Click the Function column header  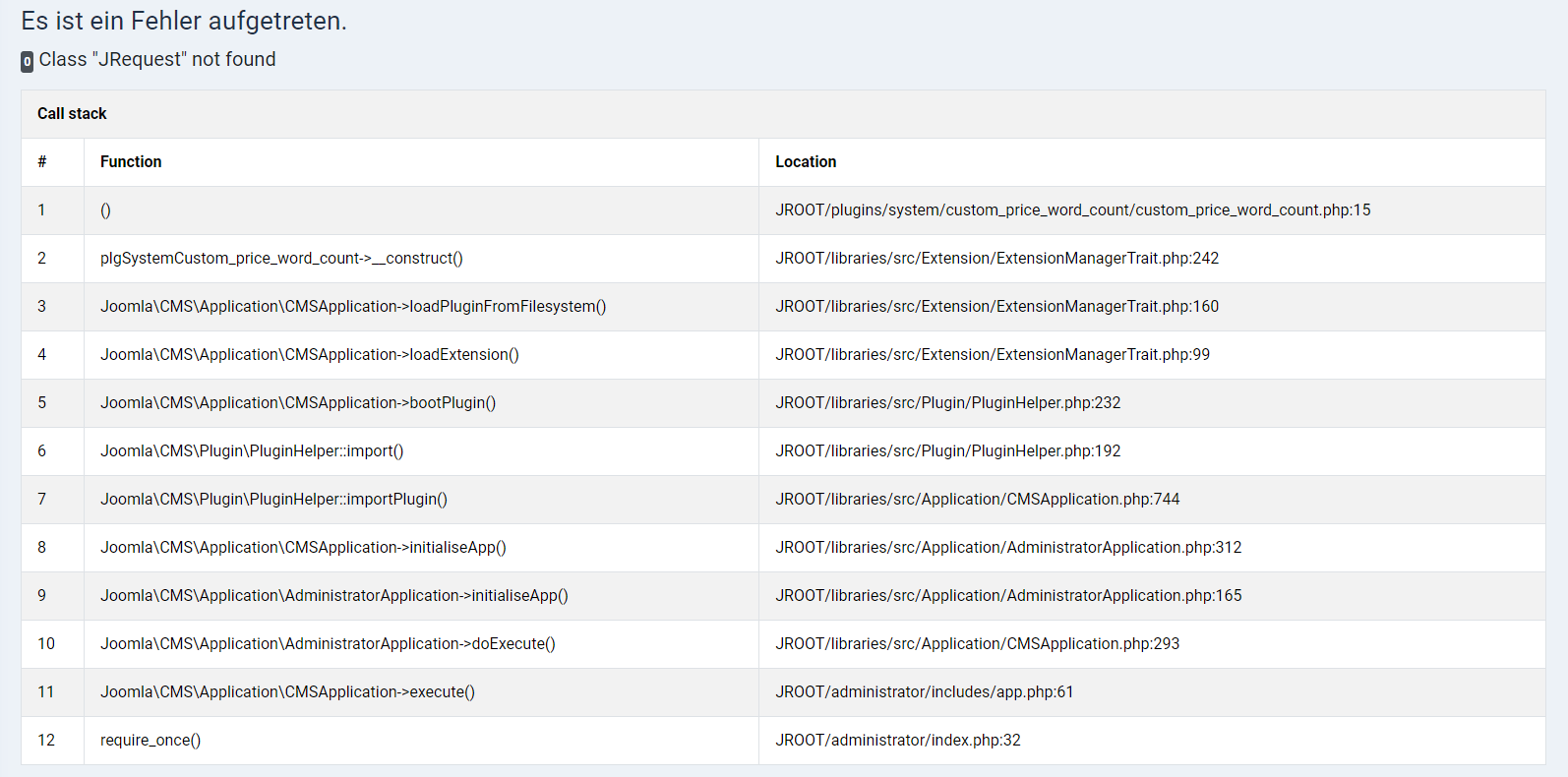click(131, 162)
